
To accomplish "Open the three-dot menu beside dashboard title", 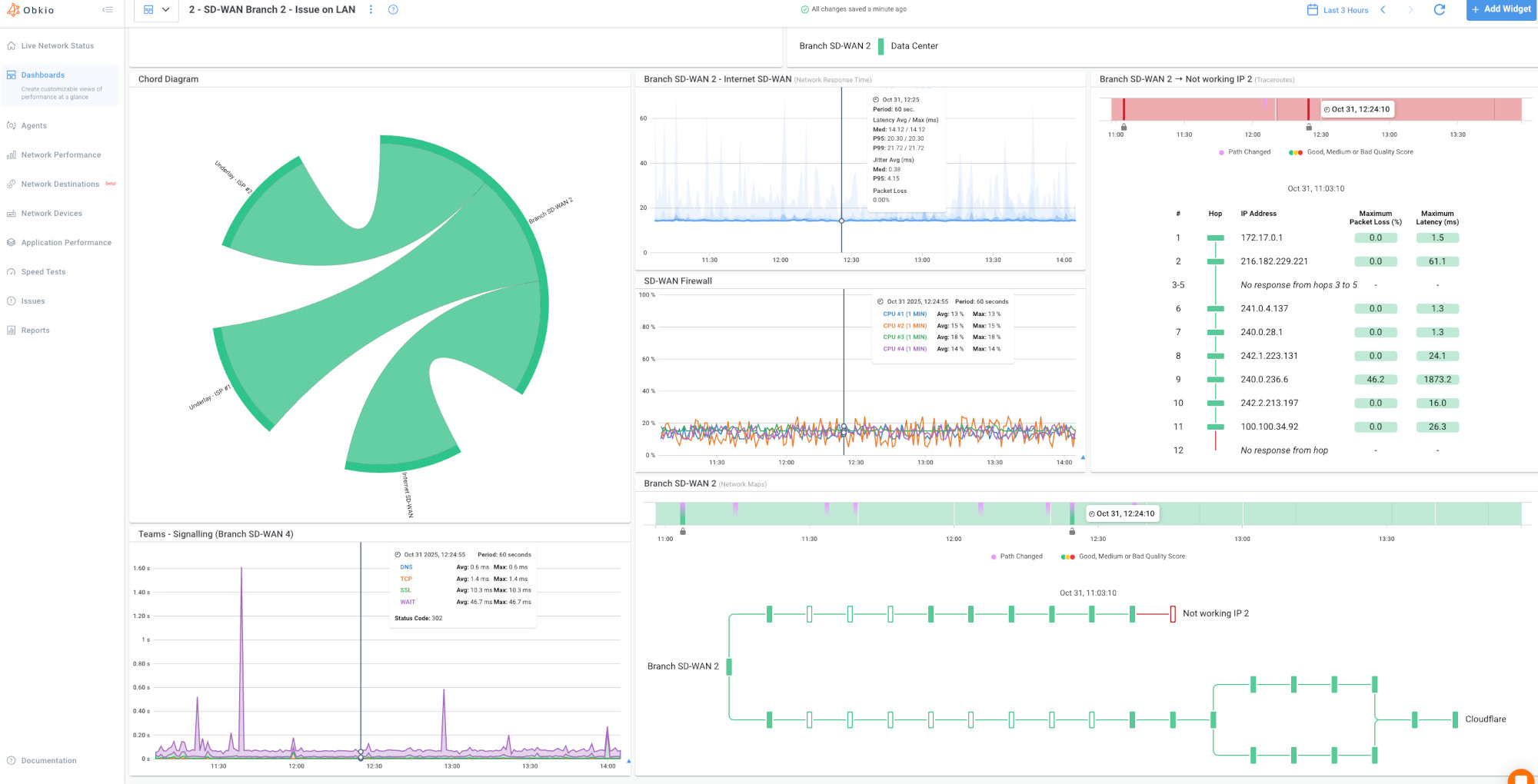I will (371, 9).
